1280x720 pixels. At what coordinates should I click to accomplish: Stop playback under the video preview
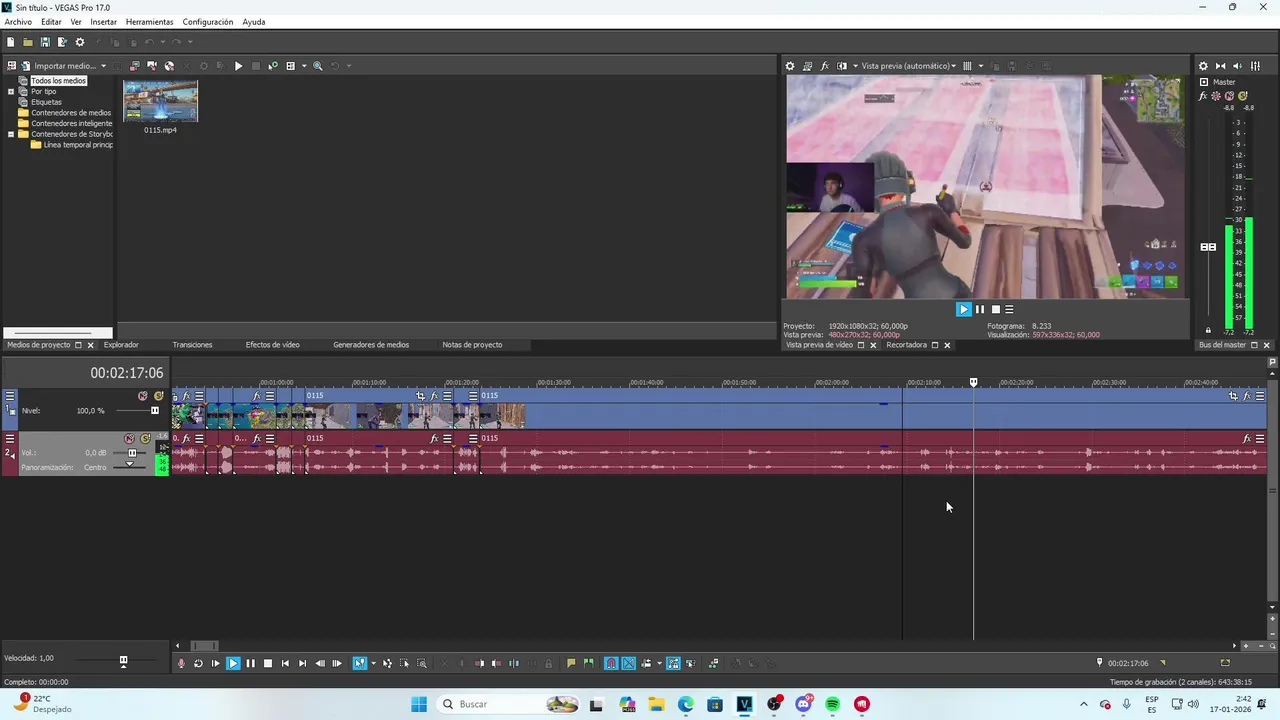[995, 310]
